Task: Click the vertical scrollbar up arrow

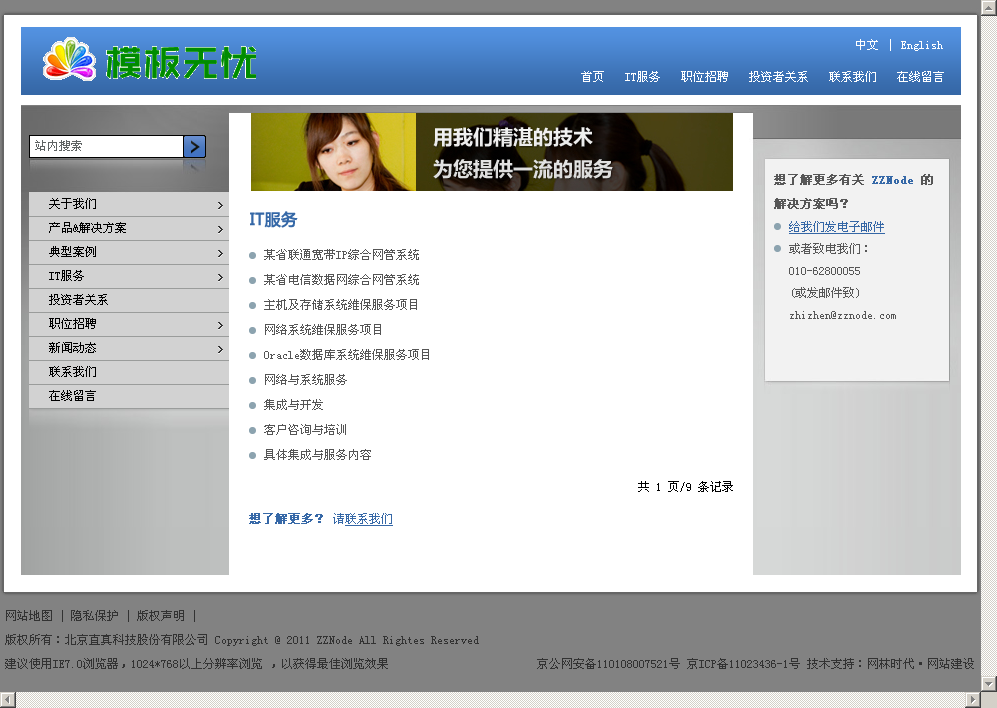Action: (988, 7)
